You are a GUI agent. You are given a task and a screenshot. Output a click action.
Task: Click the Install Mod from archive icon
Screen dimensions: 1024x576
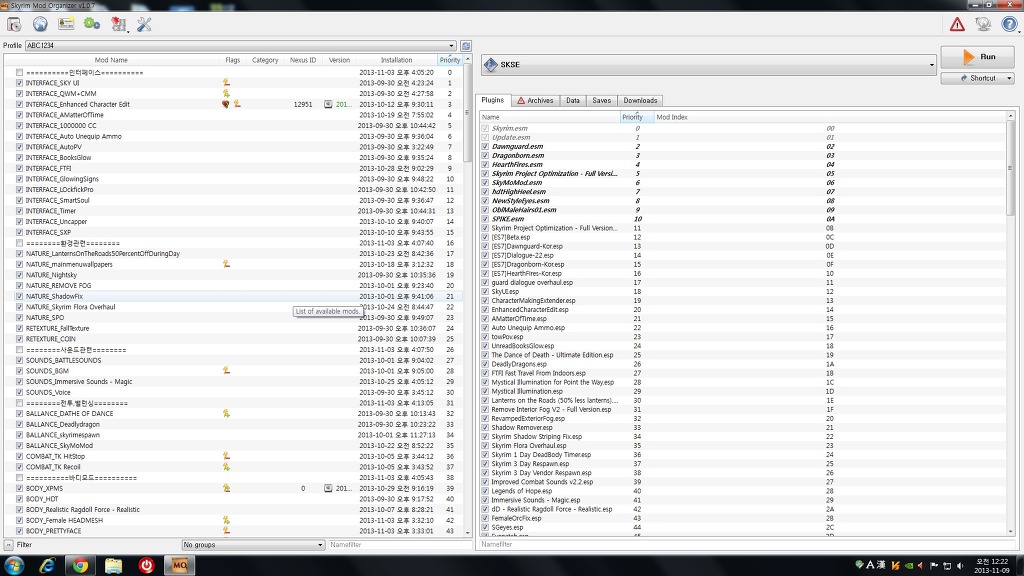pos(14,25)
